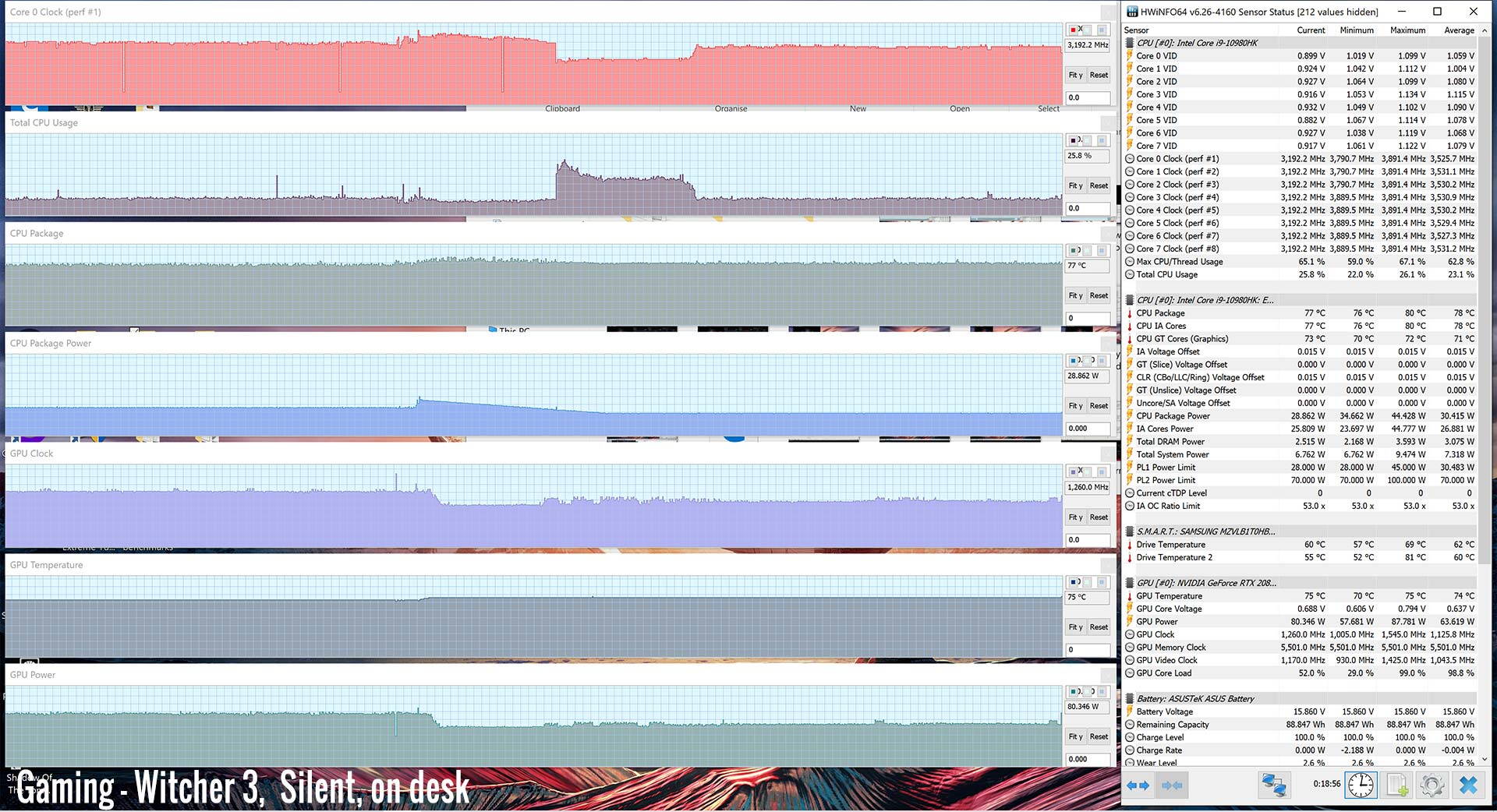Select the CPU Package Power sensor row
The image size is (1497, 812).
(1173, 416)
